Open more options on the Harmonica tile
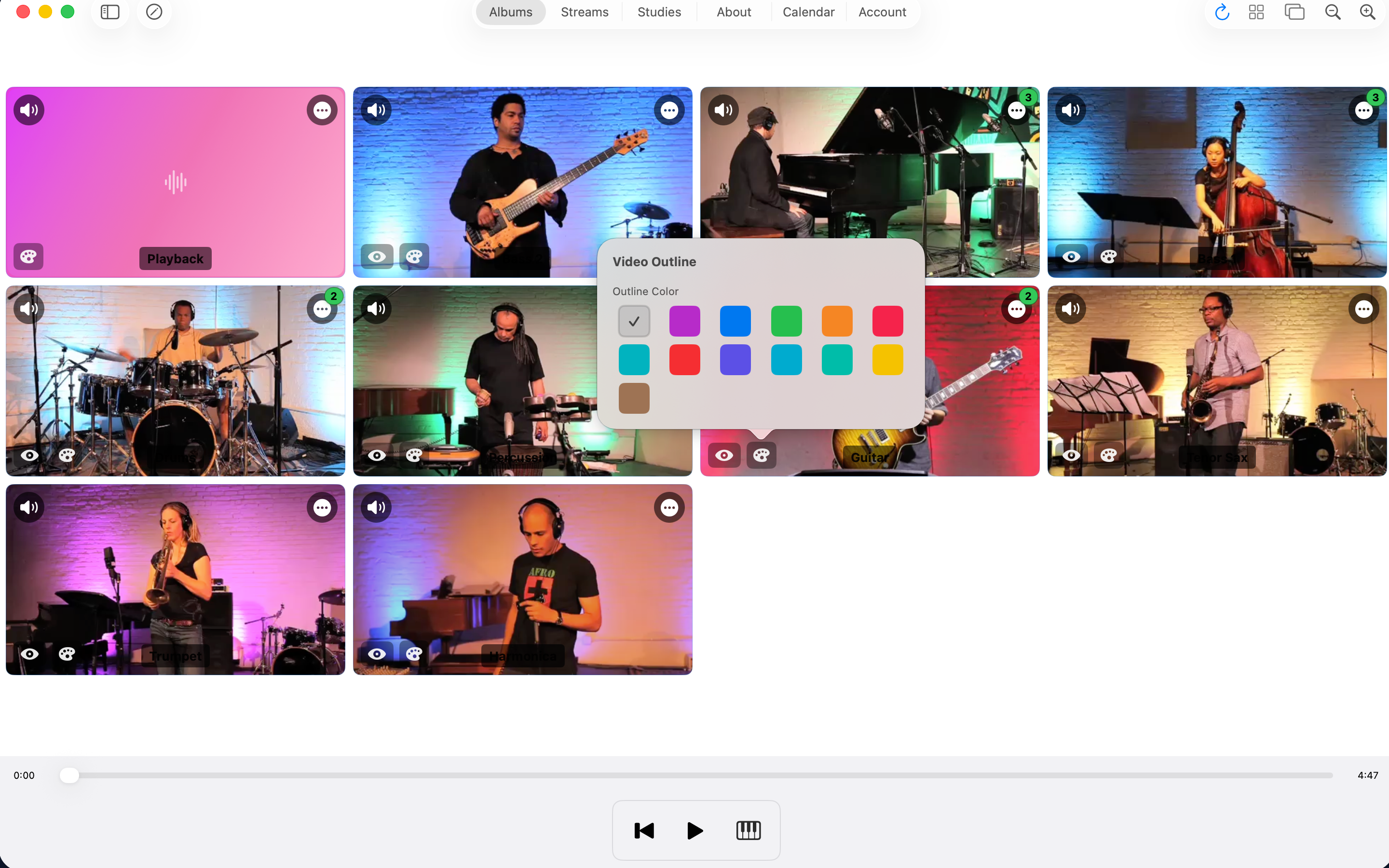Viewport: 1389px width, 868px height. click(669, 508)
